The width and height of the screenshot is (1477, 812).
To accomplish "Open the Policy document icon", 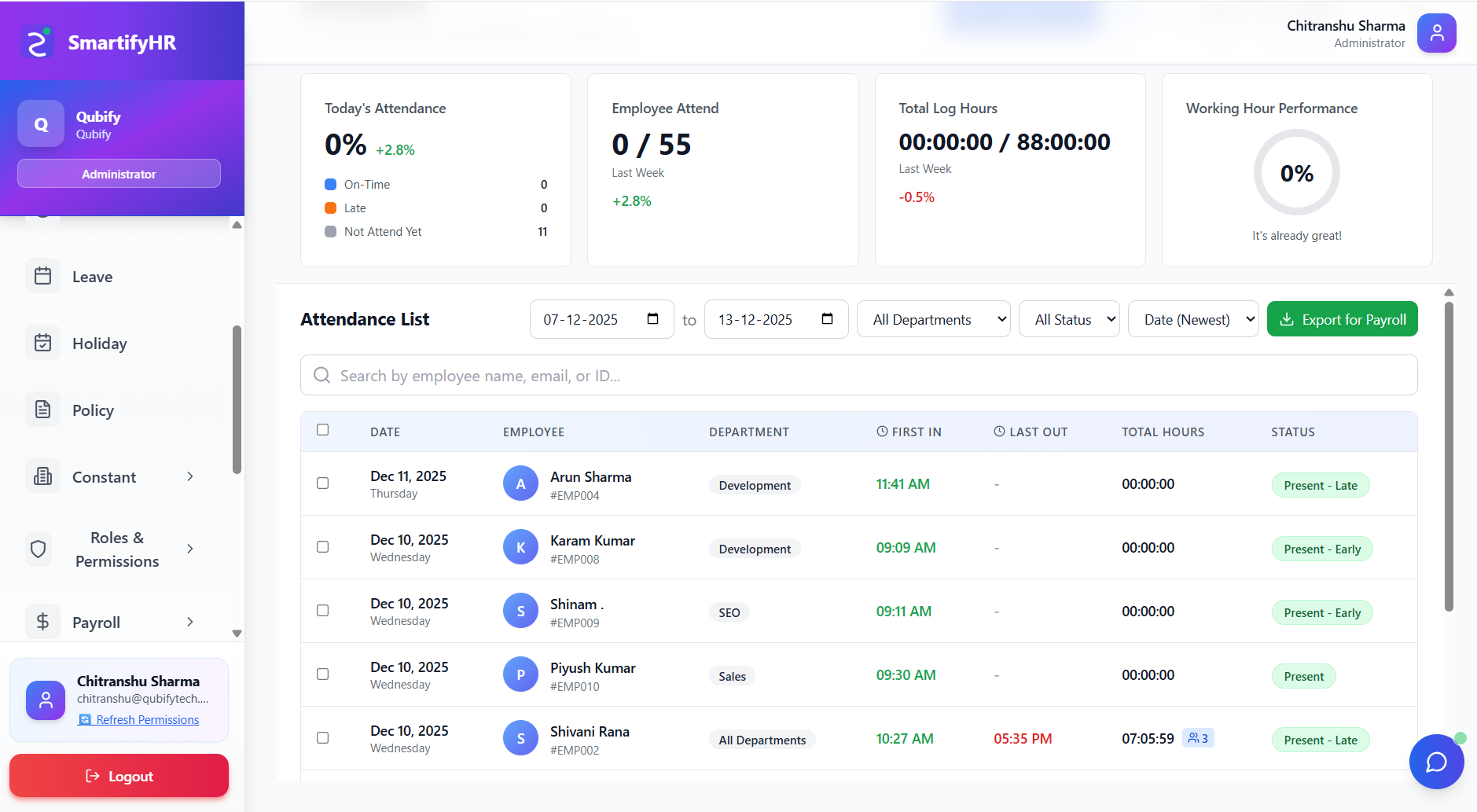I will [x=43, y=410].
